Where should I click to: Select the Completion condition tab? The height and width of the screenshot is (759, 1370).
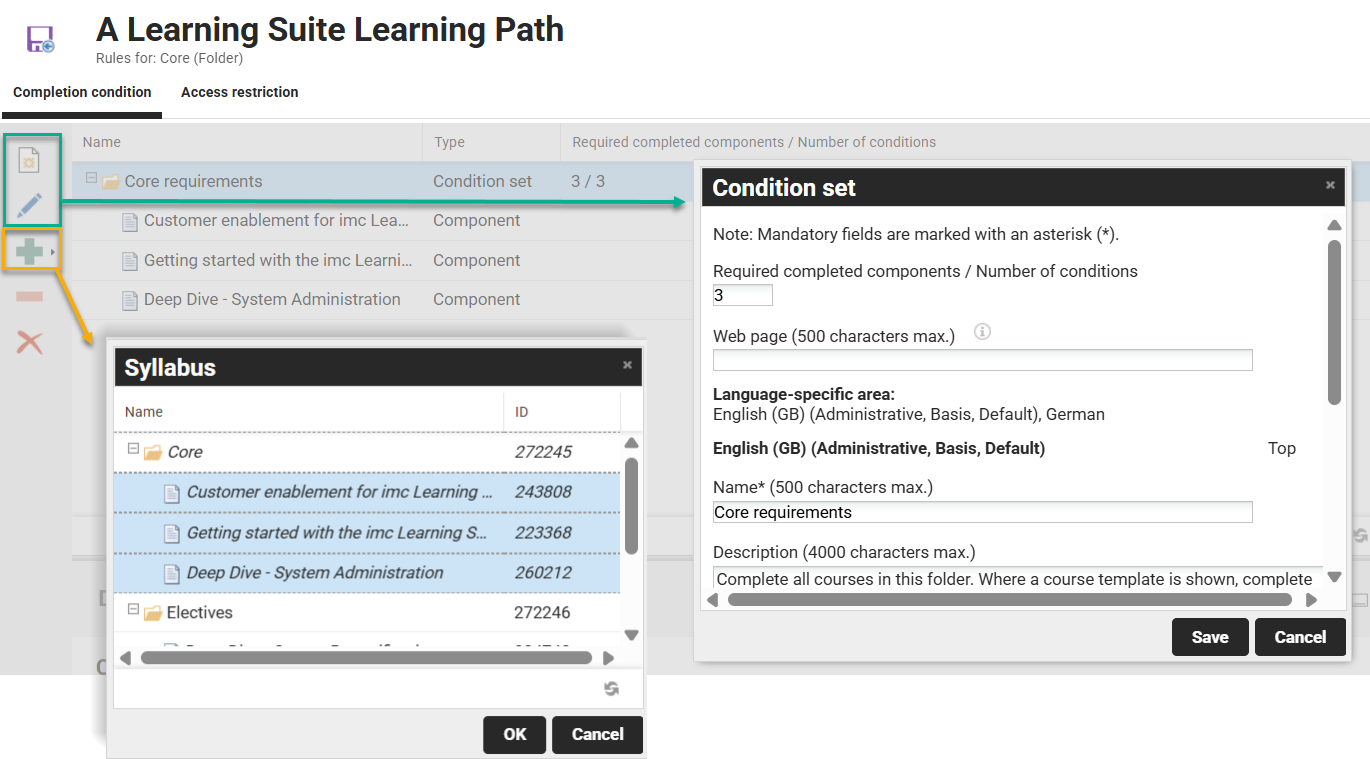81,92
